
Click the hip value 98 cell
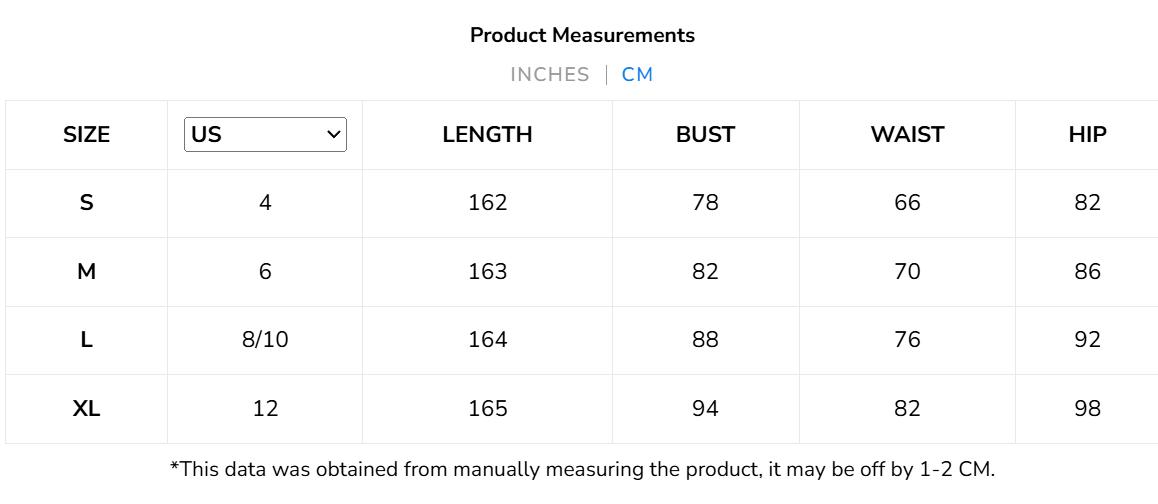[1087, 409]
